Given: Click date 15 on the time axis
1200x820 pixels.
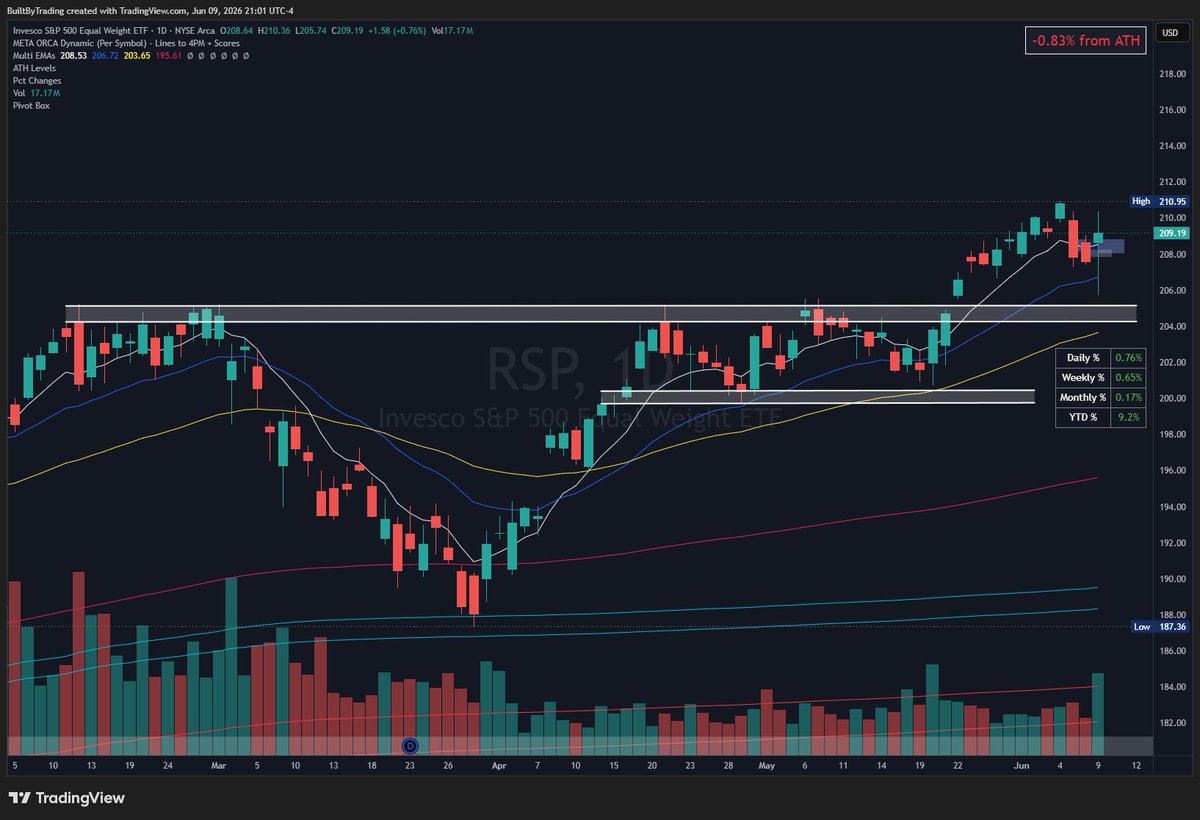Looking at the screenshot, I should (613, 765).
